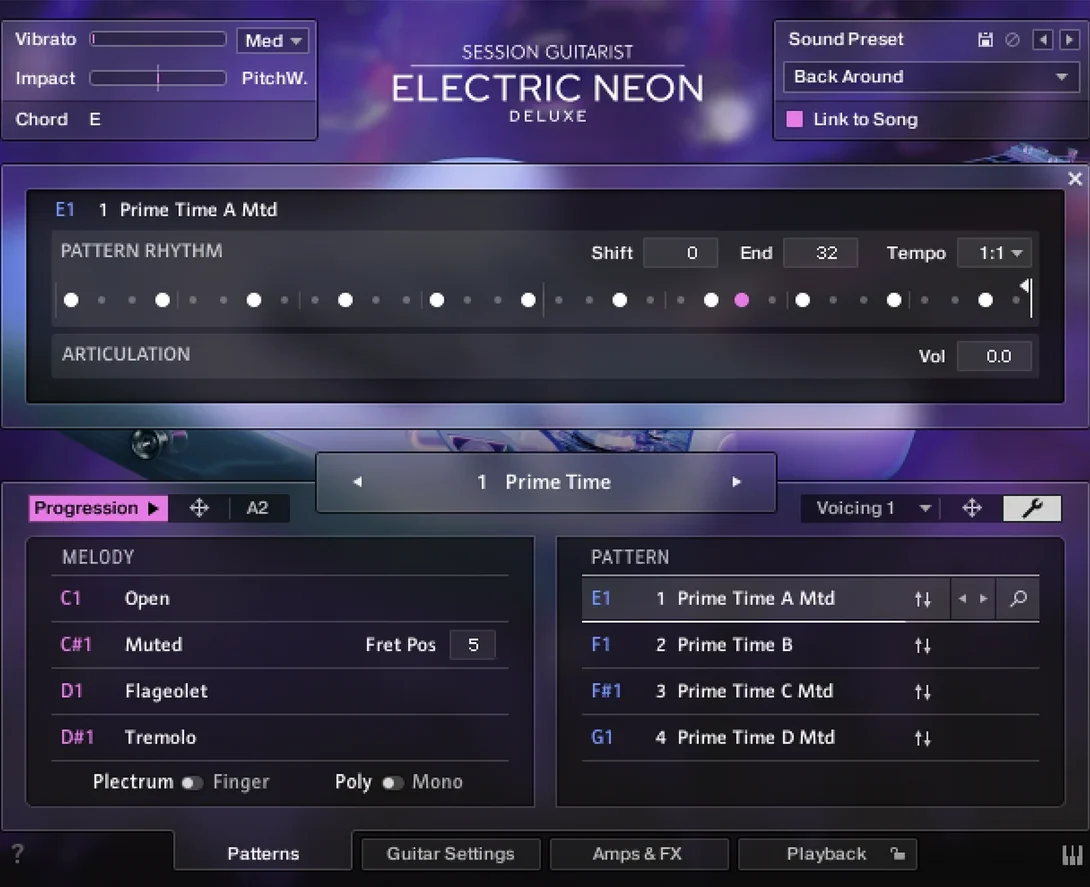Switch to the Guitar Settings tab
The height and width of the screenshot is (887, 1090).
click(450, 854)
